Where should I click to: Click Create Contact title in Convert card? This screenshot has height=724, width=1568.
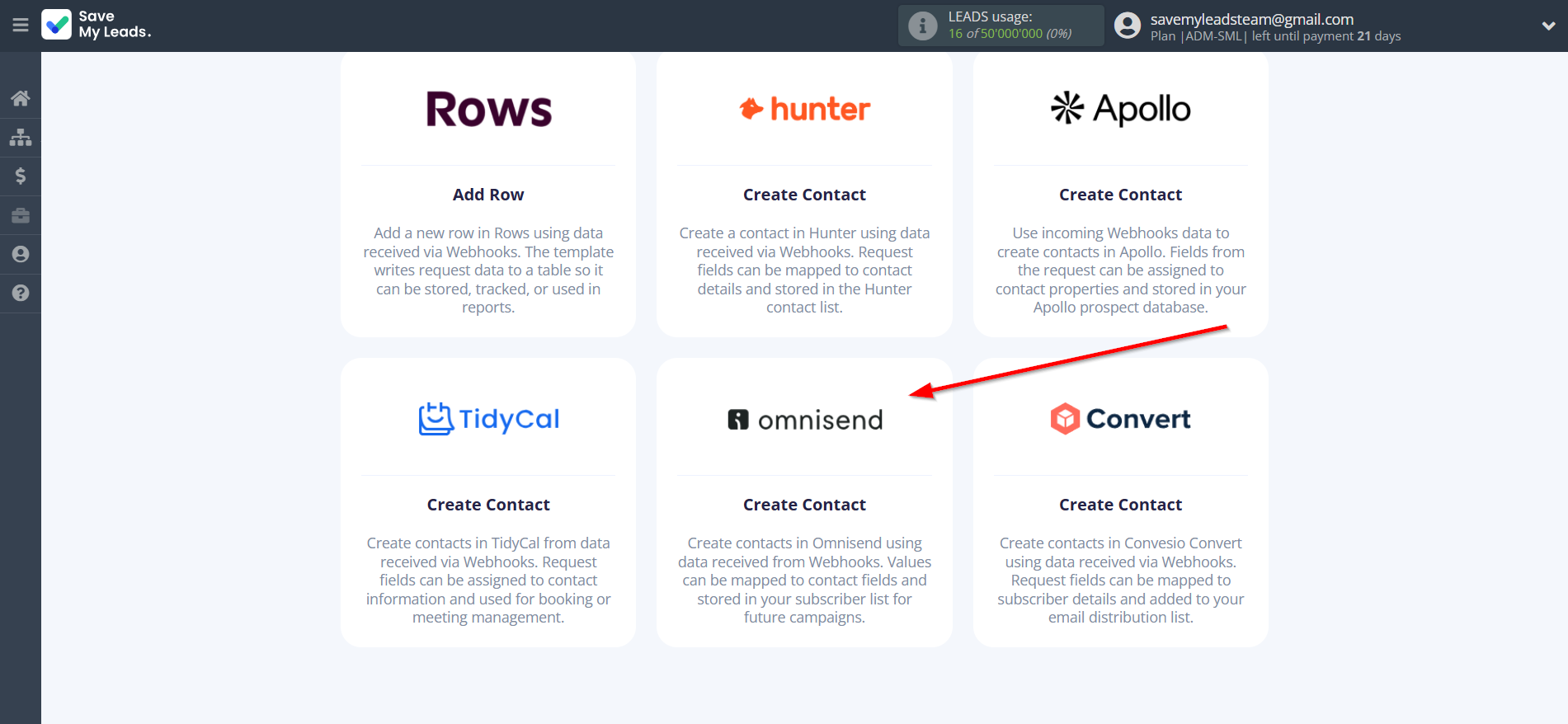[1120, 505]
